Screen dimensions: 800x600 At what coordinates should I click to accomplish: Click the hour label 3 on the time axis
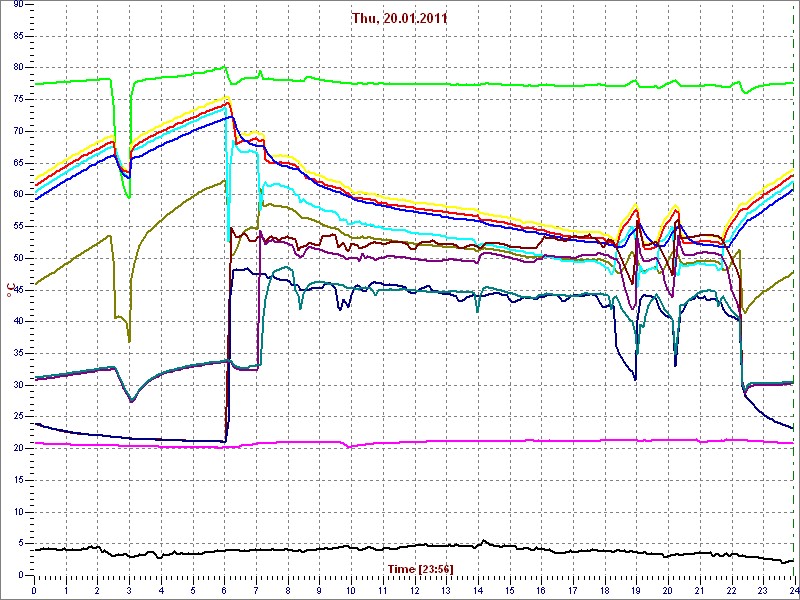[x=129, y=590]
